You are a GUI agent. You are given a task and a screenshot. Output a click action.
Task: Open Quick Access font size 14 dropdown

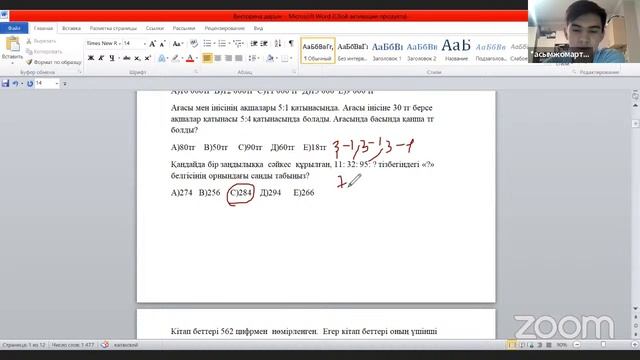click(57, 83)
